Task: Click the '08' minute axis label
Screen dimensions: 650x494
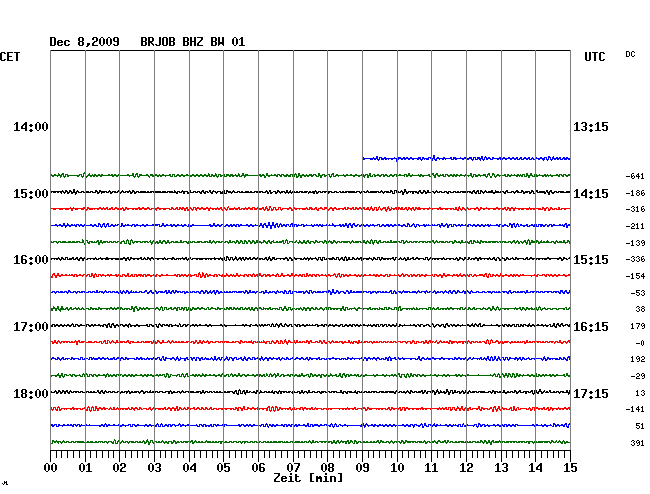Action: tap(327, 468)
